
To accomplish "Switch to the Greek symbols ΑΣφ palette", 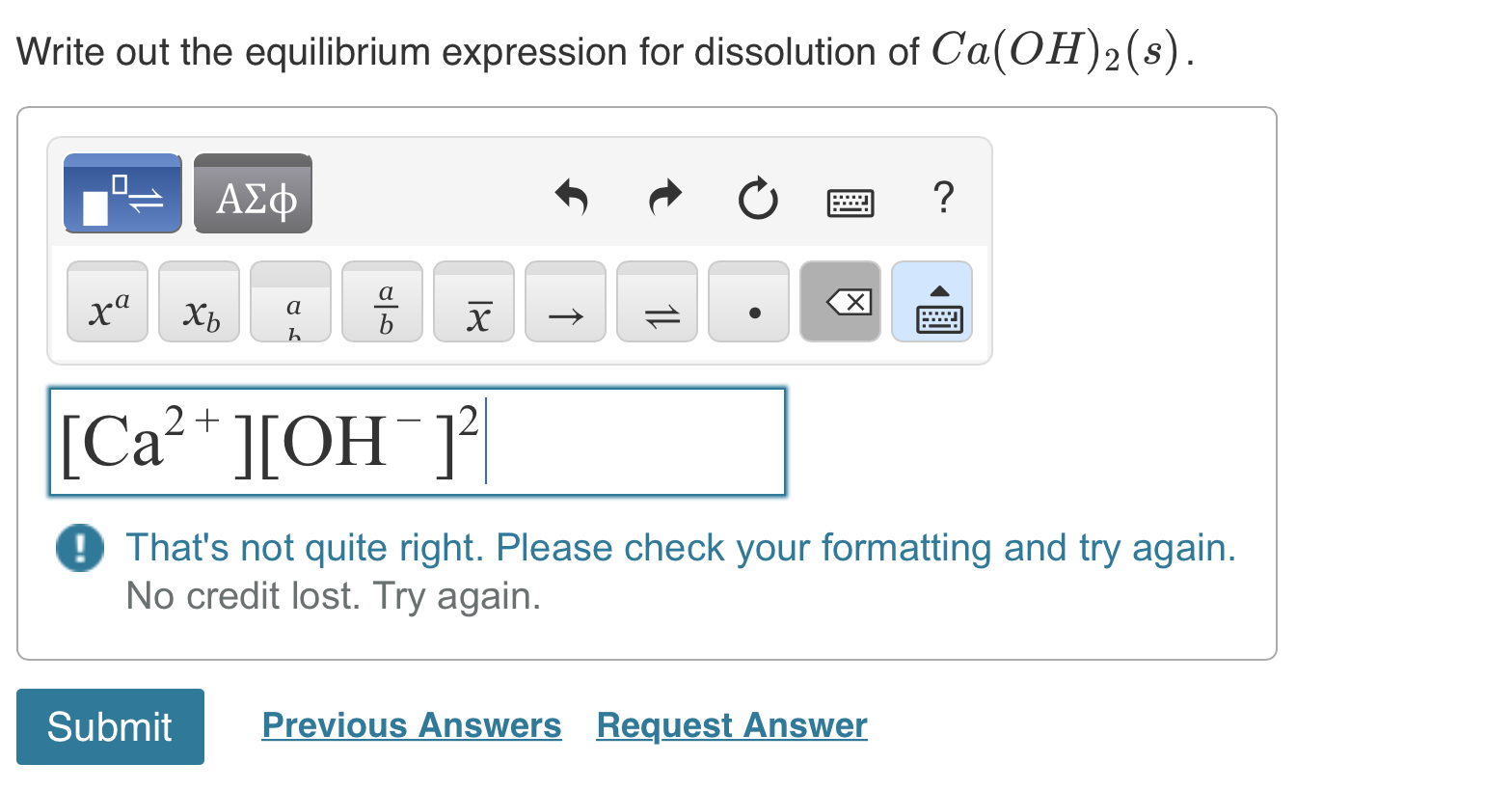I will (252, 193).
